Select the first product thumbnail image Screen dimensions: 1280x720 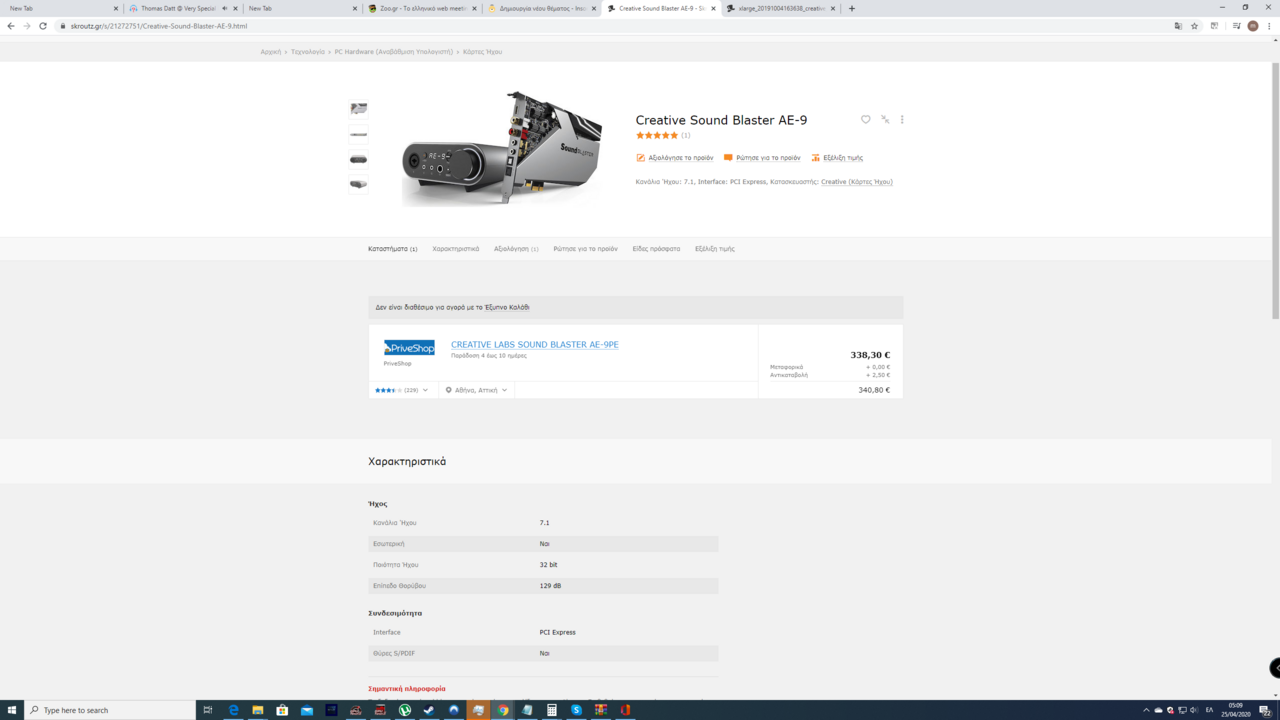(358, 109)
